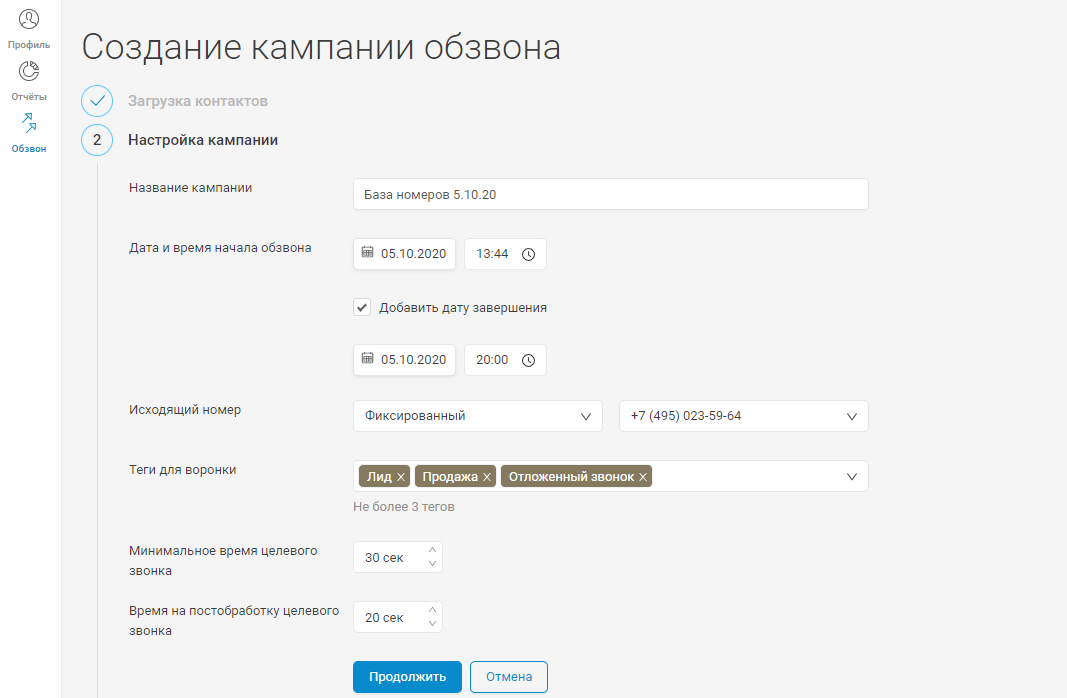
Task: Select step 2 Настройка кампании
Action: tap(202, 140)
